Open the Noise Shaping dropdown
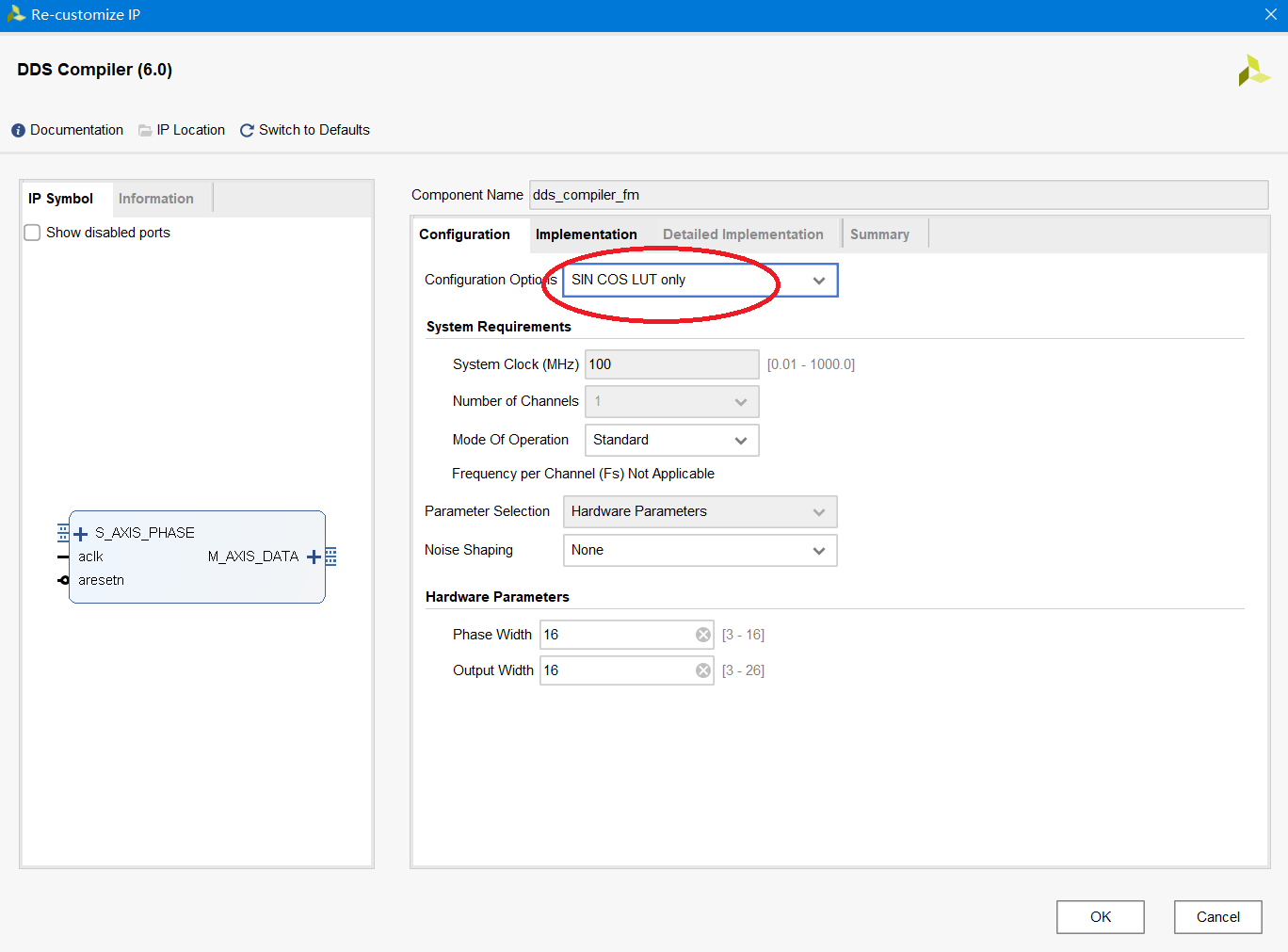 pyautogui.click(x=700, y=550)
